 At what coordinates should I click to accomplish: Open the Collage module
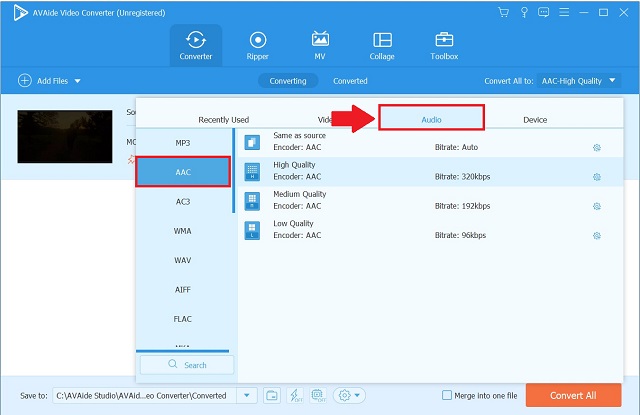pyautogui.click(x=382, y=45)
